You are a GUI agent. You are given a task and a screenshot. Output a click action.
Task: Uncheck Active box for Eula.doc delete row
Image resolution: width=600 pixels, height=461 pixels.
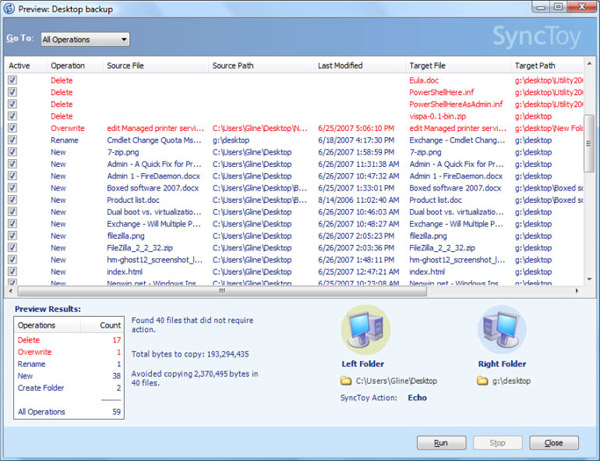point(12,78)
